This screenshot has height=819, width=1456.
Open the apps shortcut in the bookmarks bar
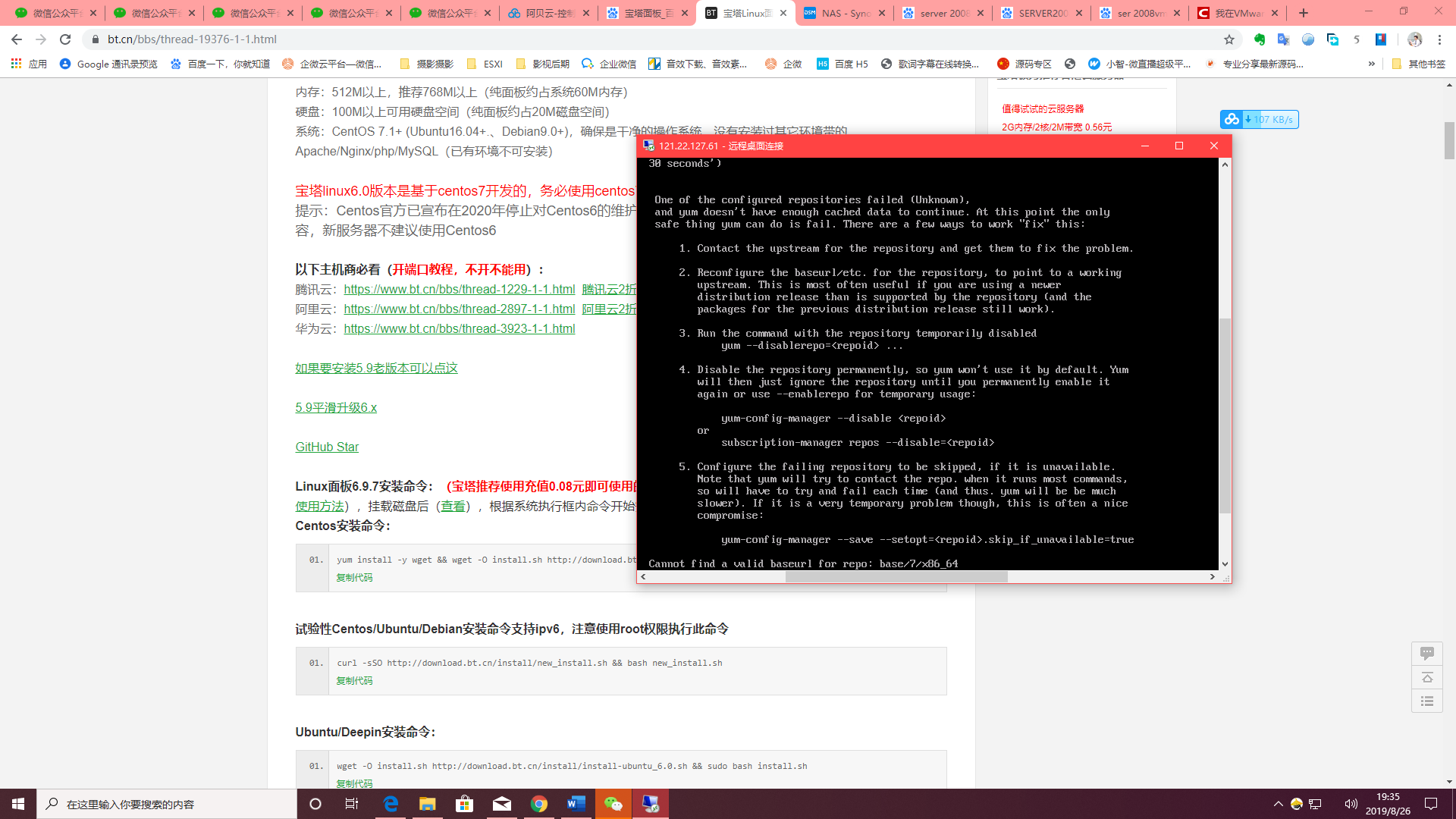click(29, 64)
